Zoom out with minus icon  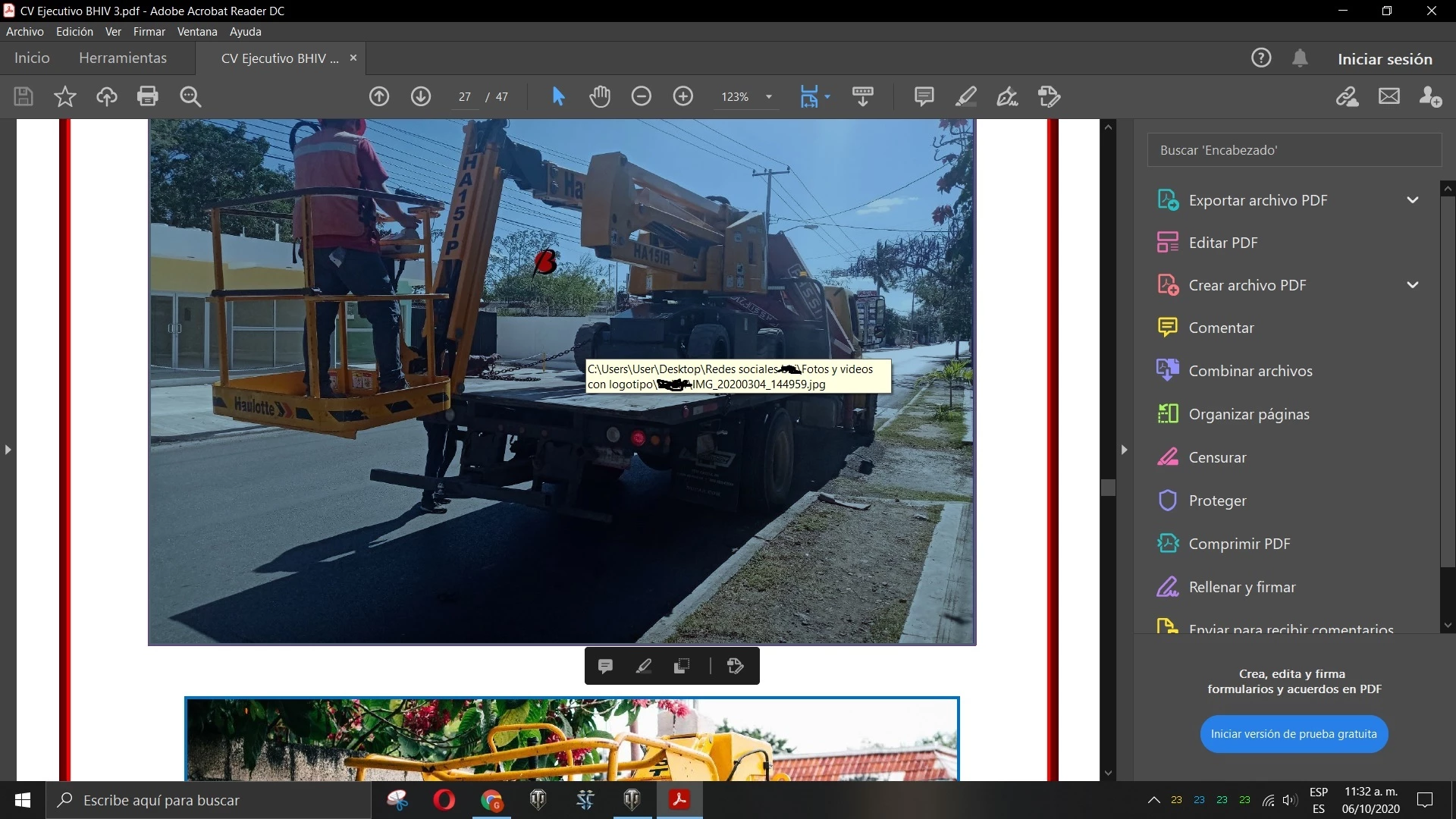[x=642, y=96]
